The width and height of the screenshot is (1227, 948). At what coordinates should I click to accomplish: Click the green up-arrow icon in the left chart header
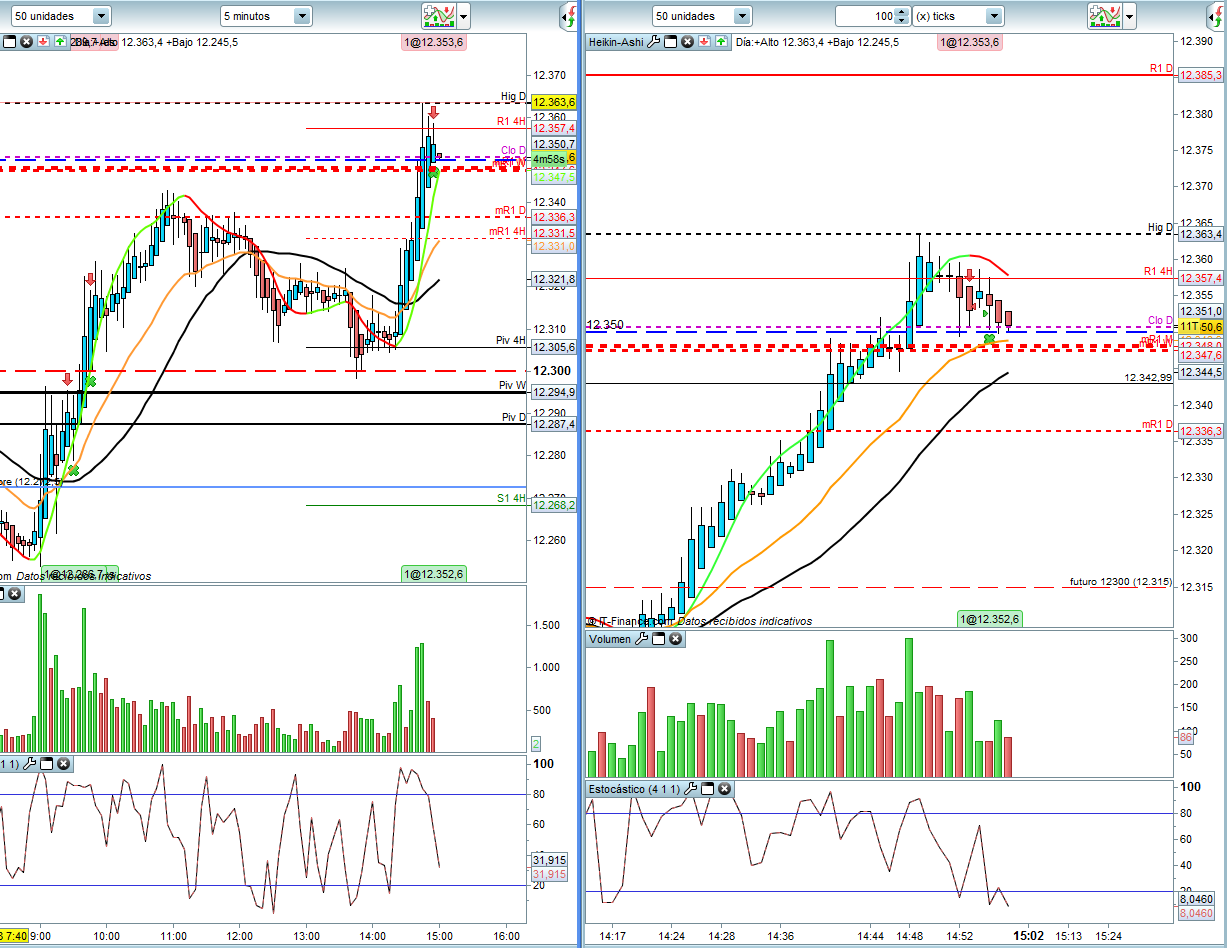60,42
